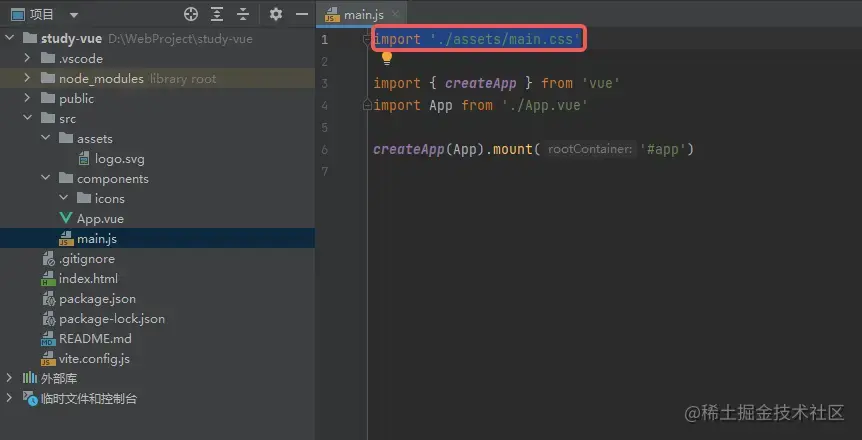Click the locate/select opened file target icon
The height and width of the screenshot is (440, 862).
(x=191, y=14)
